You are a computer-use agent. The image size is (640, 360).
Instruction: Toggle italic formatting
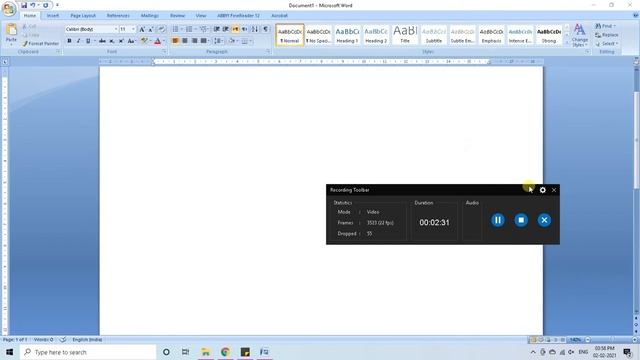pos(78,41)
